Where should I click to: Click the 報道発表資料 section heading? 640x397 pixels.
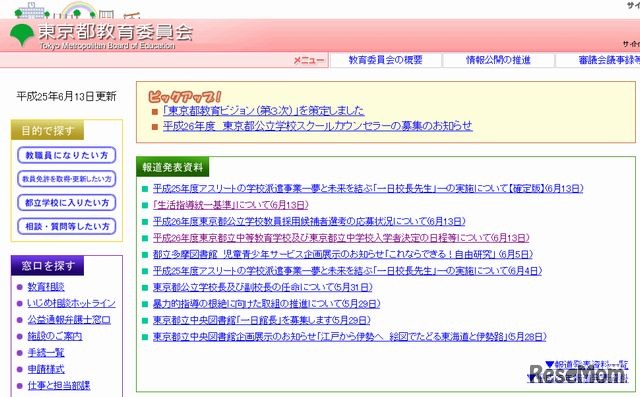[172, 167]
